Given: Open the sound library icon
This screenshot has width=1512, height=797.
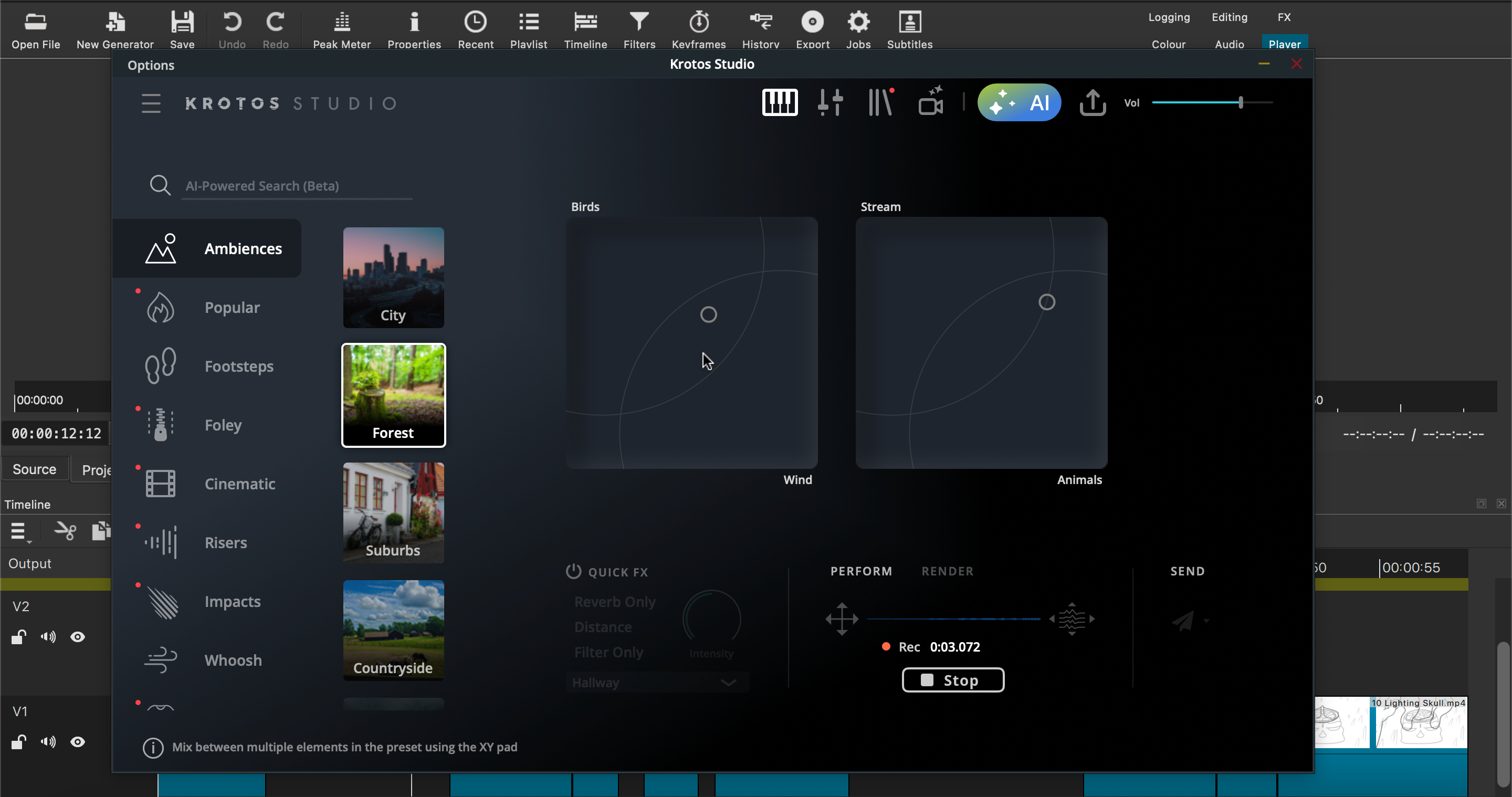Looking at the screenshot, I should click(x=880, y=103).
